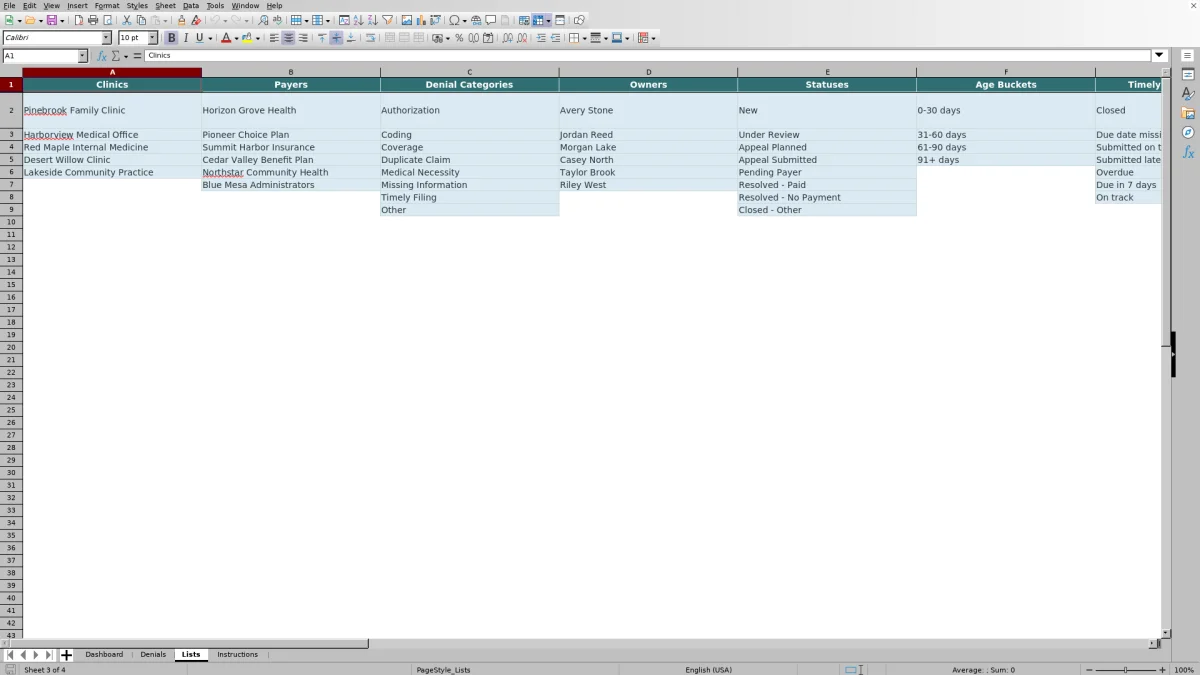1200x675 pixels.
Task: Toggle Center Vertically alignment
Action: point(336,38)
